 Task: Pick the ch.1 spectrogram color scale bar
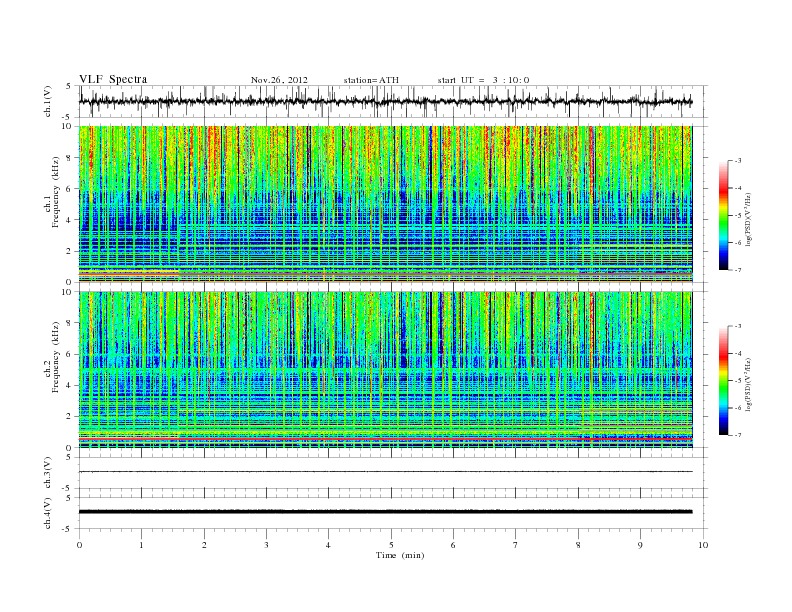723,216
